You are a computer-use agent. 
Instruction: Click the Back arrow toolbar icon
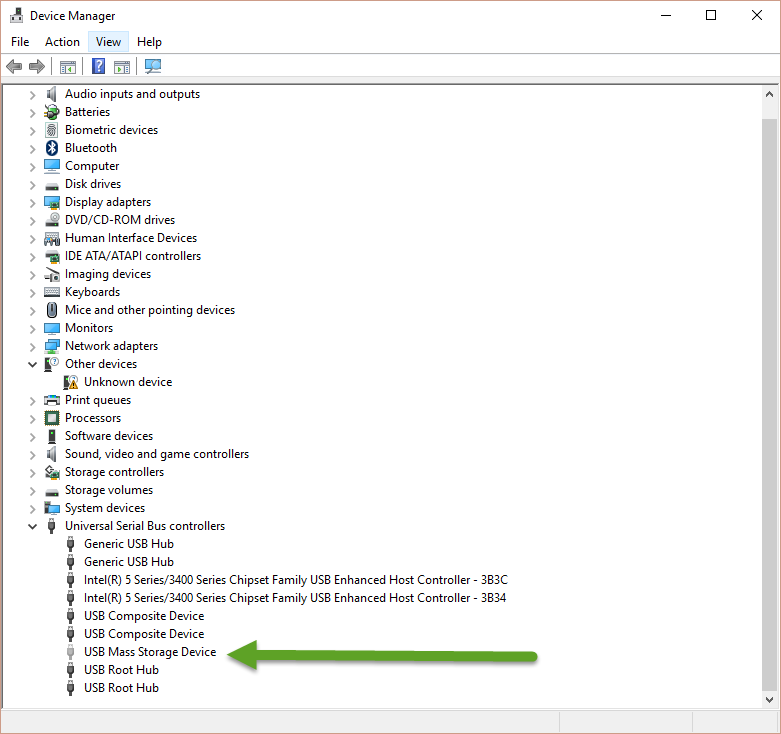(x=14, y=66)
